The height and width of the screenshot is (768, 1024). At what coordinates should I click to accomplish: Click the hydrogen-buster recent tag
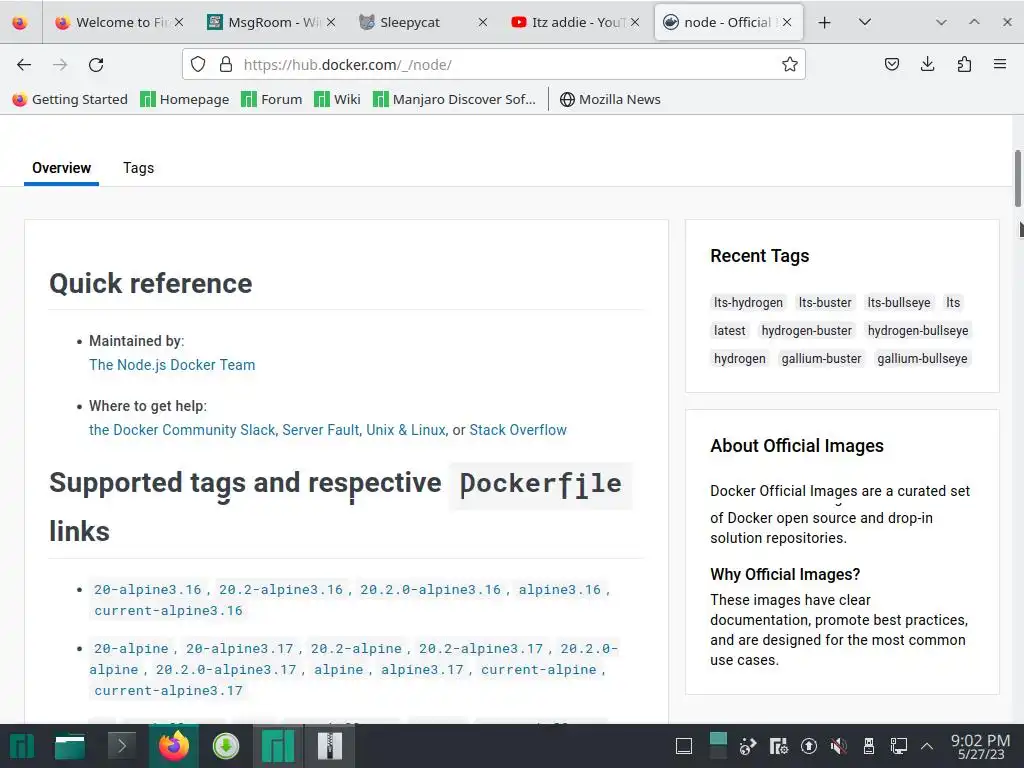[x=807, y=330]
